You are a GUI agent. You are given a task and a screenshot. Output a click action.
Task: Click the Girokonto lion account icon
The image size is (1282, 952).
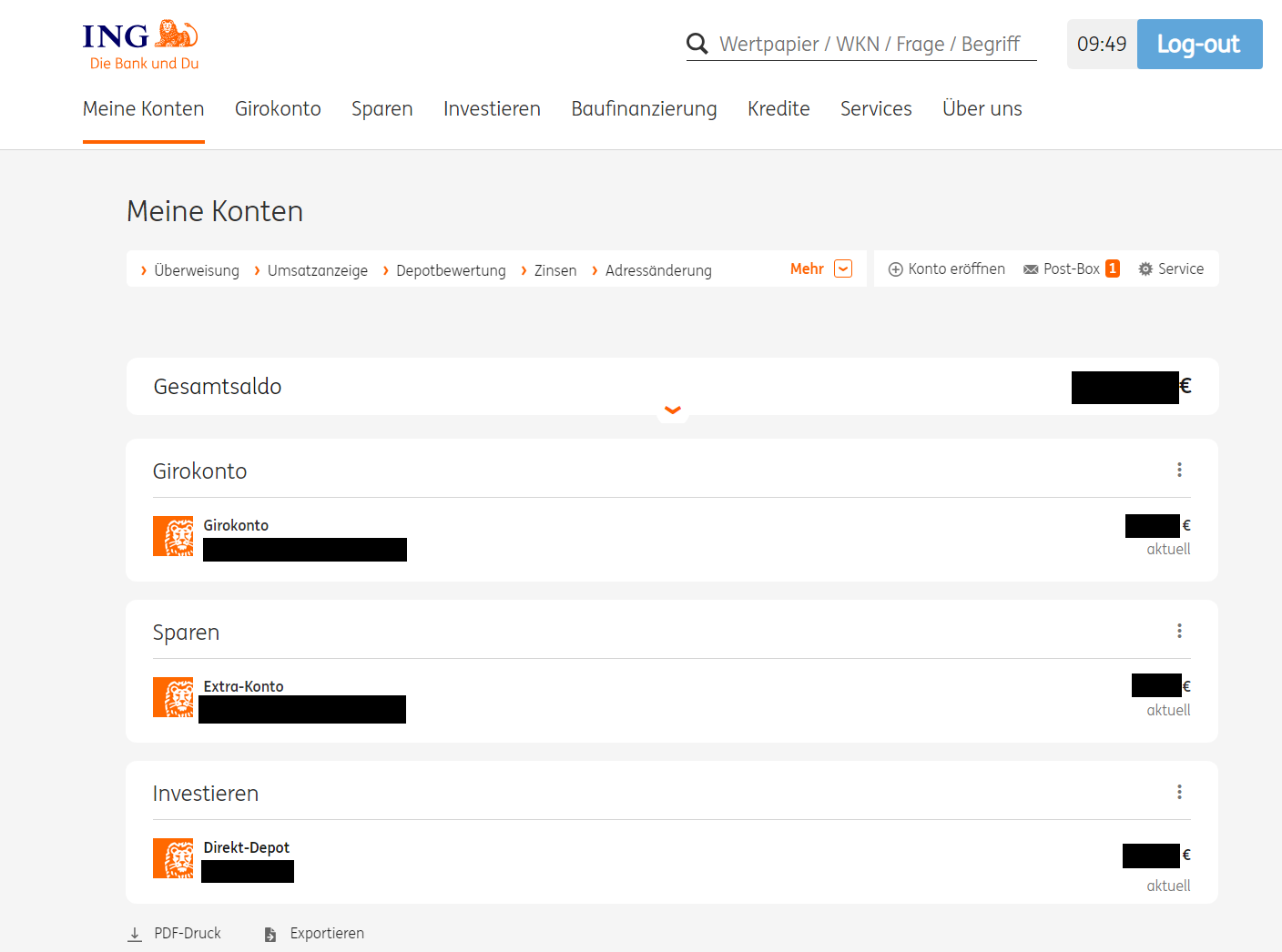(x=173, y=536)
